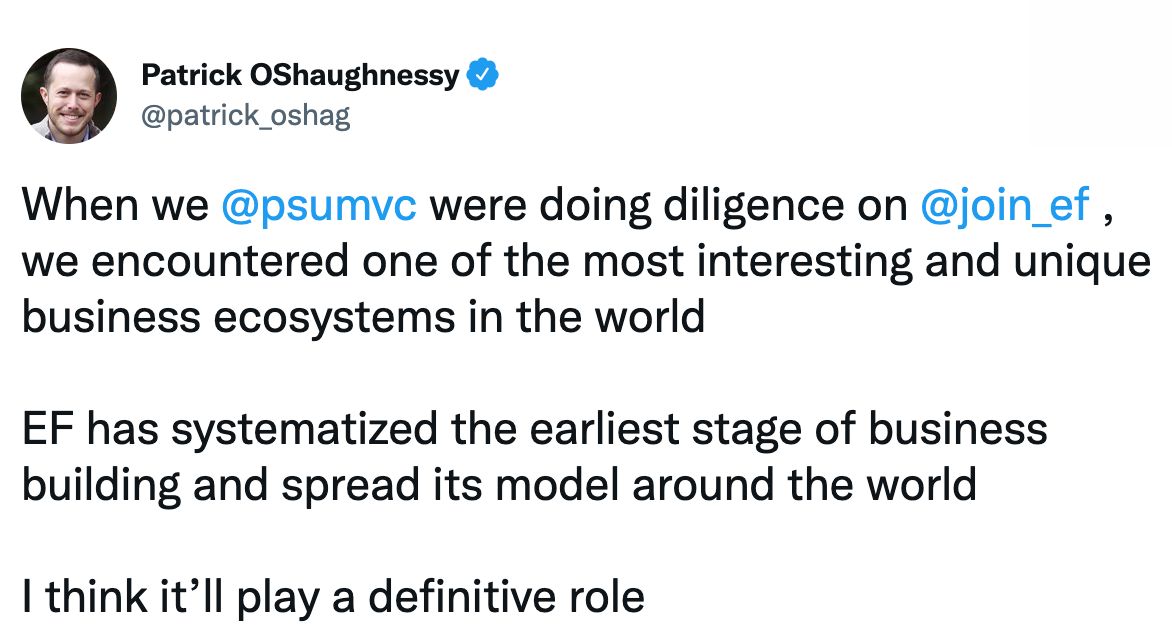1172x640 pixels.
Task: Click the word "diligence" in the tweet
Action: click(x=741, y=204)
